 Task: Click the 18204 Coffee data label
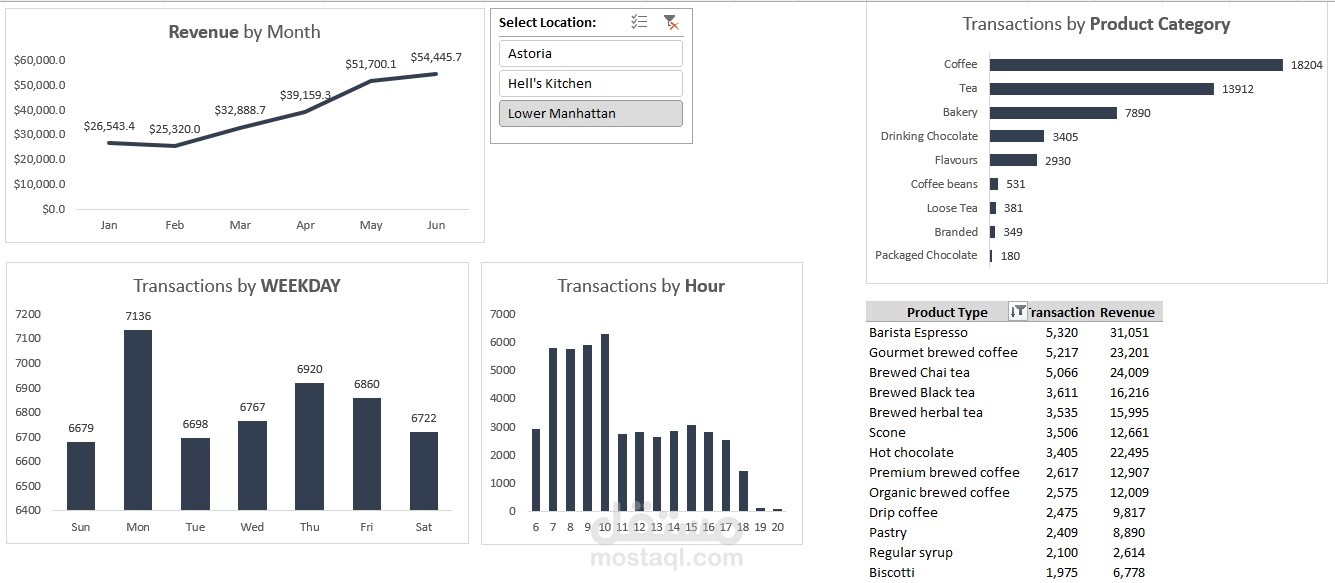click(1306, 65)
